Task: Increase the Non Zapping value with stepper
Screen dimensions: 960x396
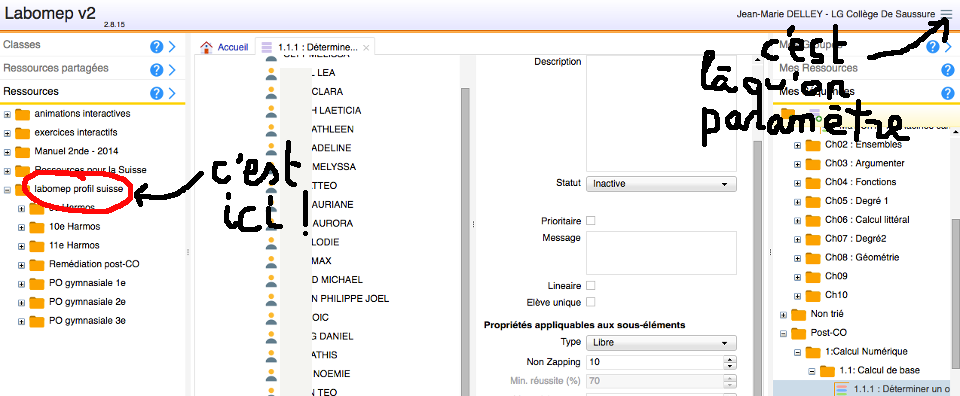Action: pyautogui.click(x=729, y=359)
